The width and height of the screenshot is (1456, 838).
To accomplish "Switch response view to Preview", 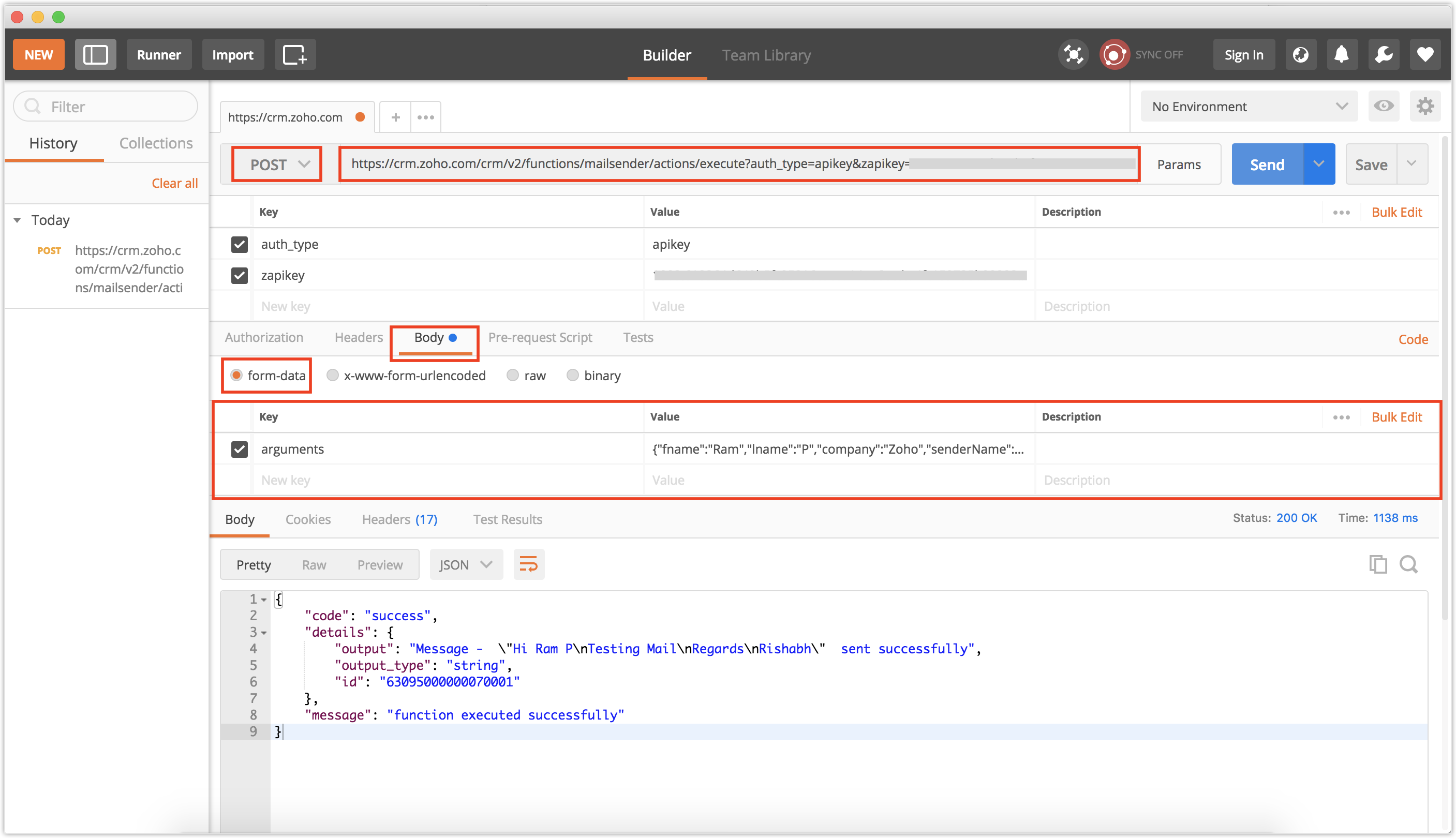I will pyautogui.click(x=379, y=564).
